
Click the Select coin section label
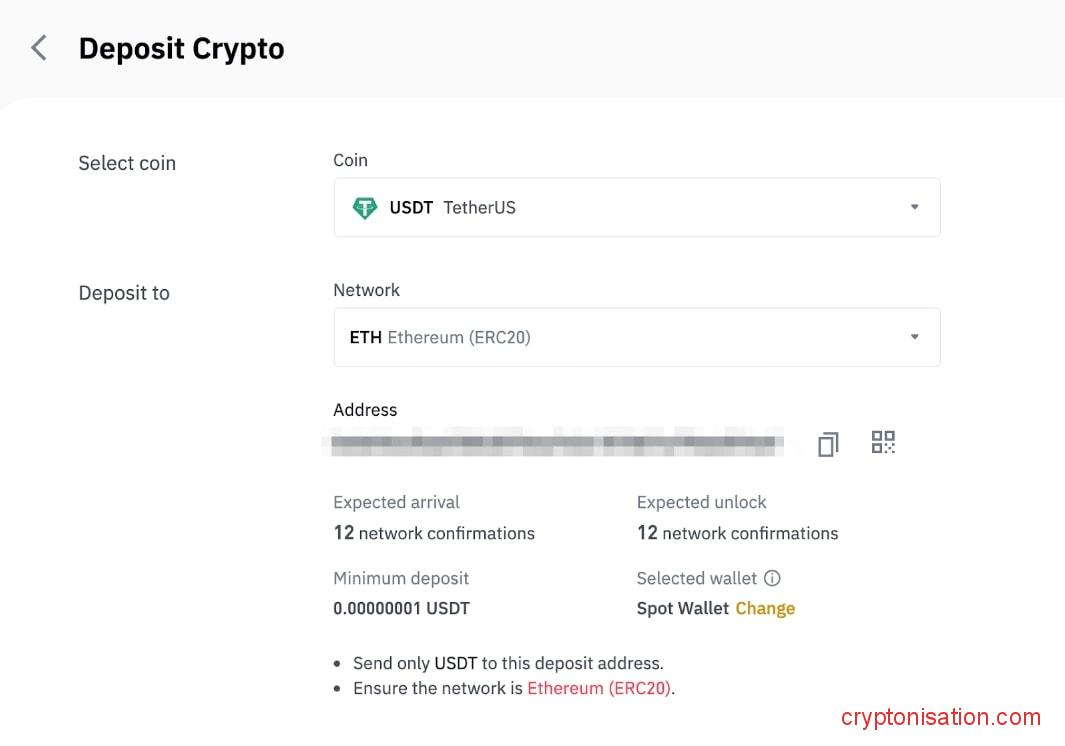[127, 163]
